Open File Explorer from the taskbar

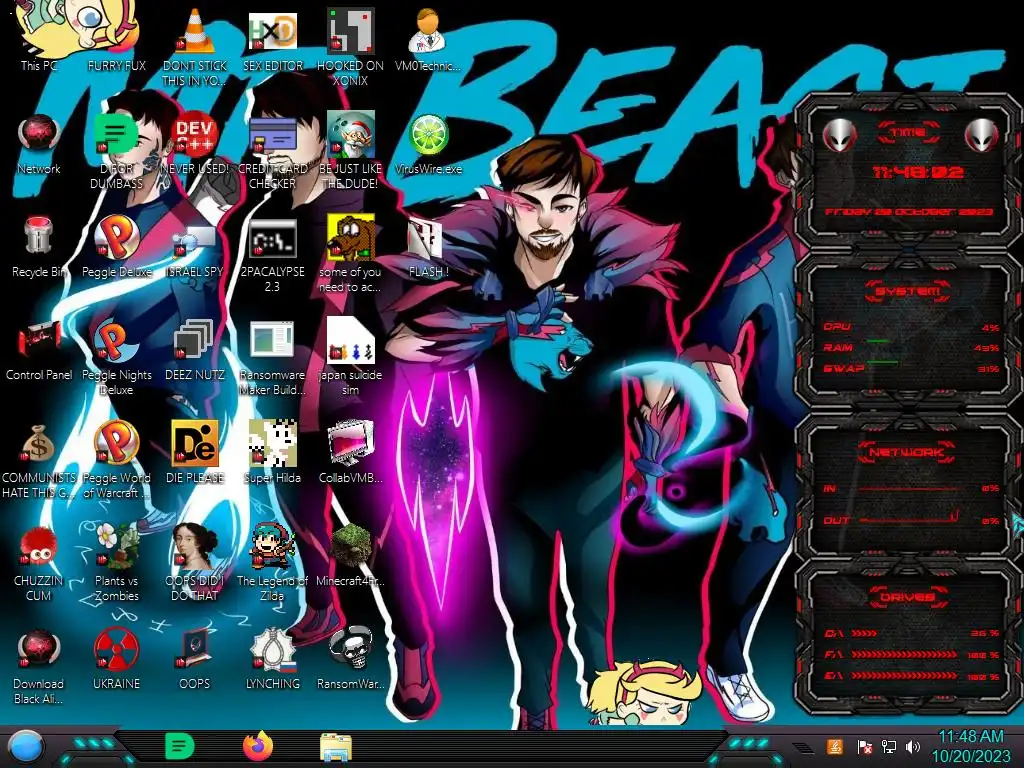[x=336, y=747]
